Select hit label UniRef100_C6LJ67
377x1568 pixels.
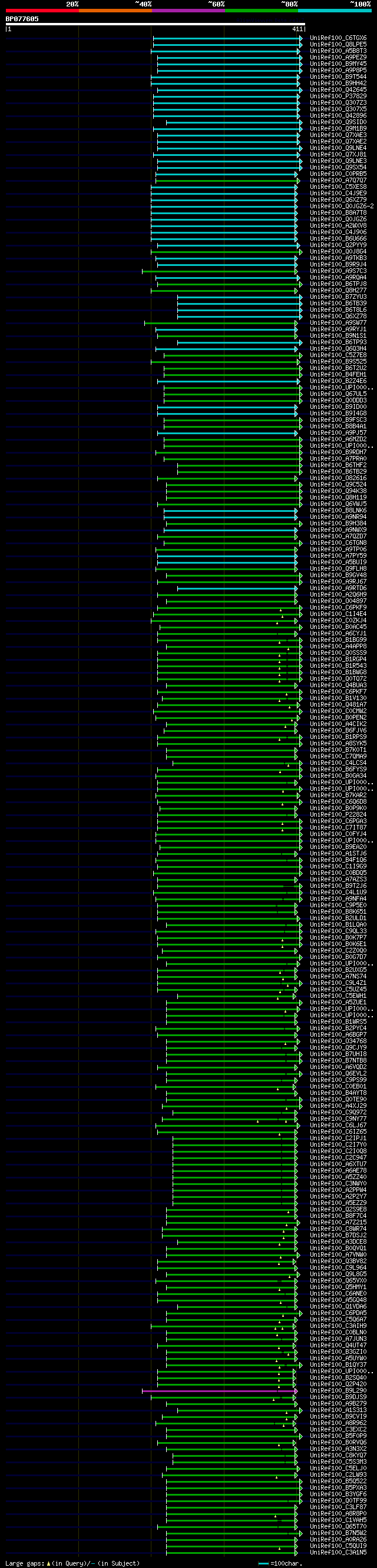[x=338, y=1125]
